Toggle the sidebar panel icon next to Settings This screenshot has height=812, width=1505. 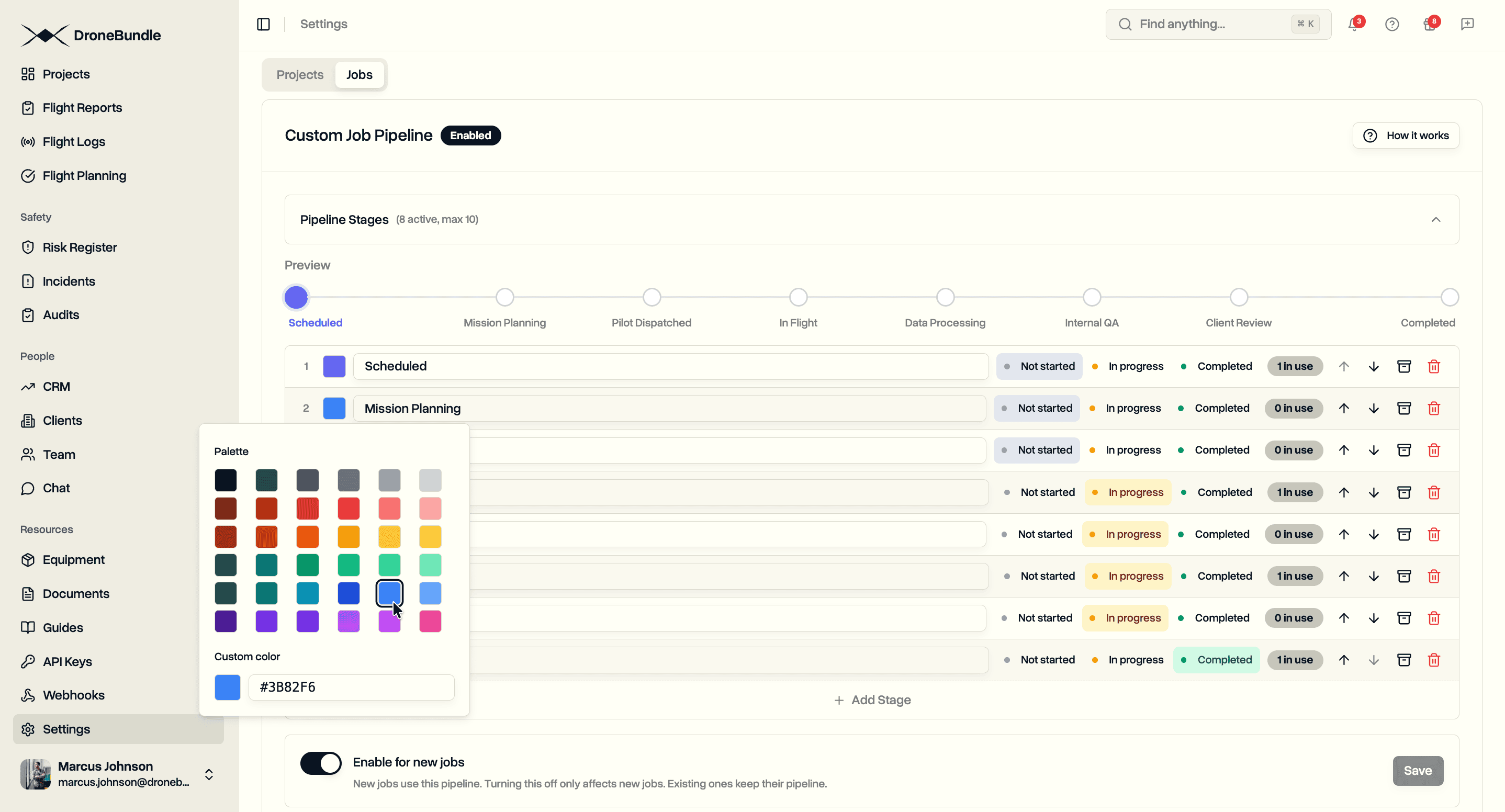[264, 24]
